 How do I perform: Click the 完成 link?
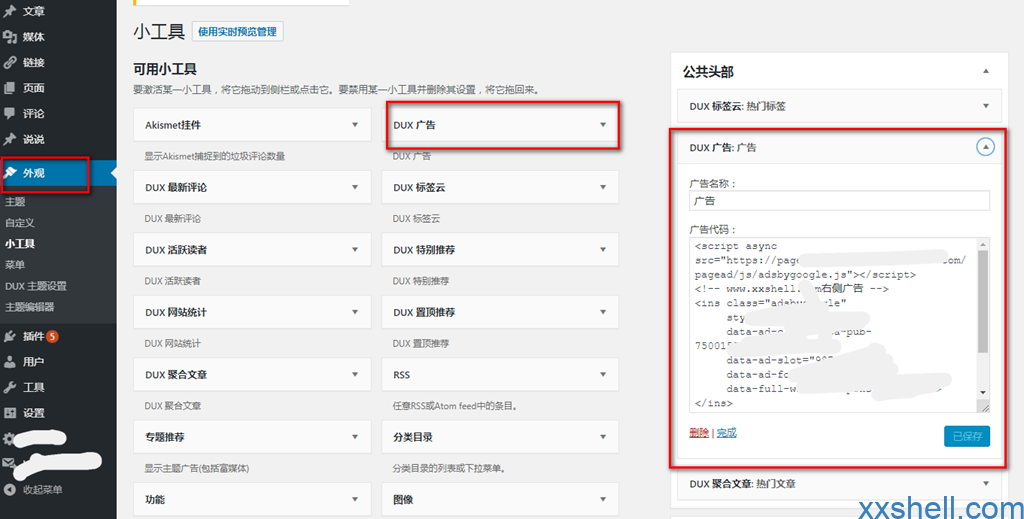[726, 433]
